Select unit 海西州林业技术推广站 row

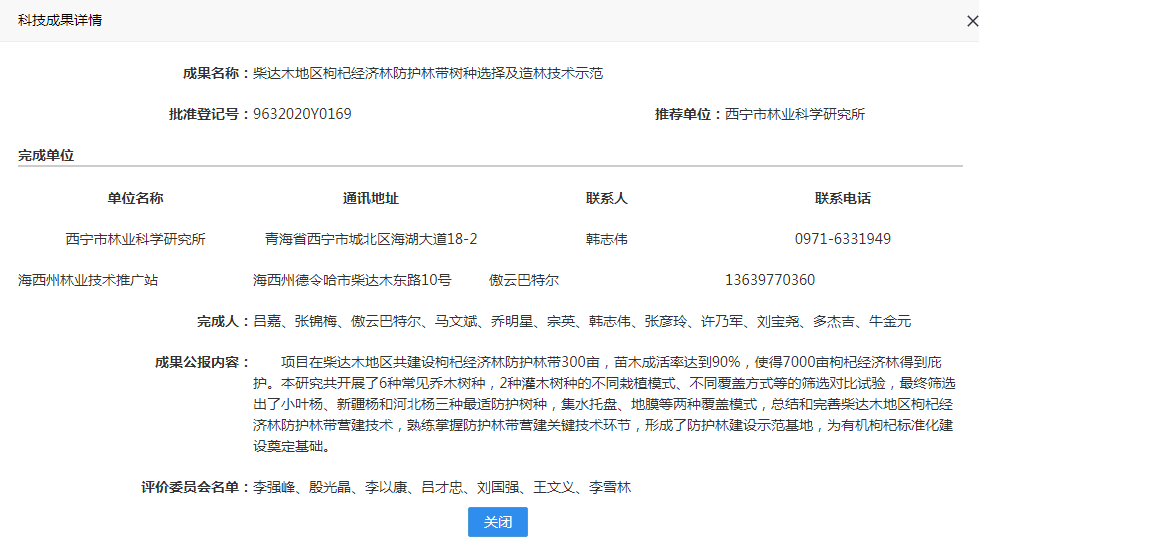pos(88,280)
